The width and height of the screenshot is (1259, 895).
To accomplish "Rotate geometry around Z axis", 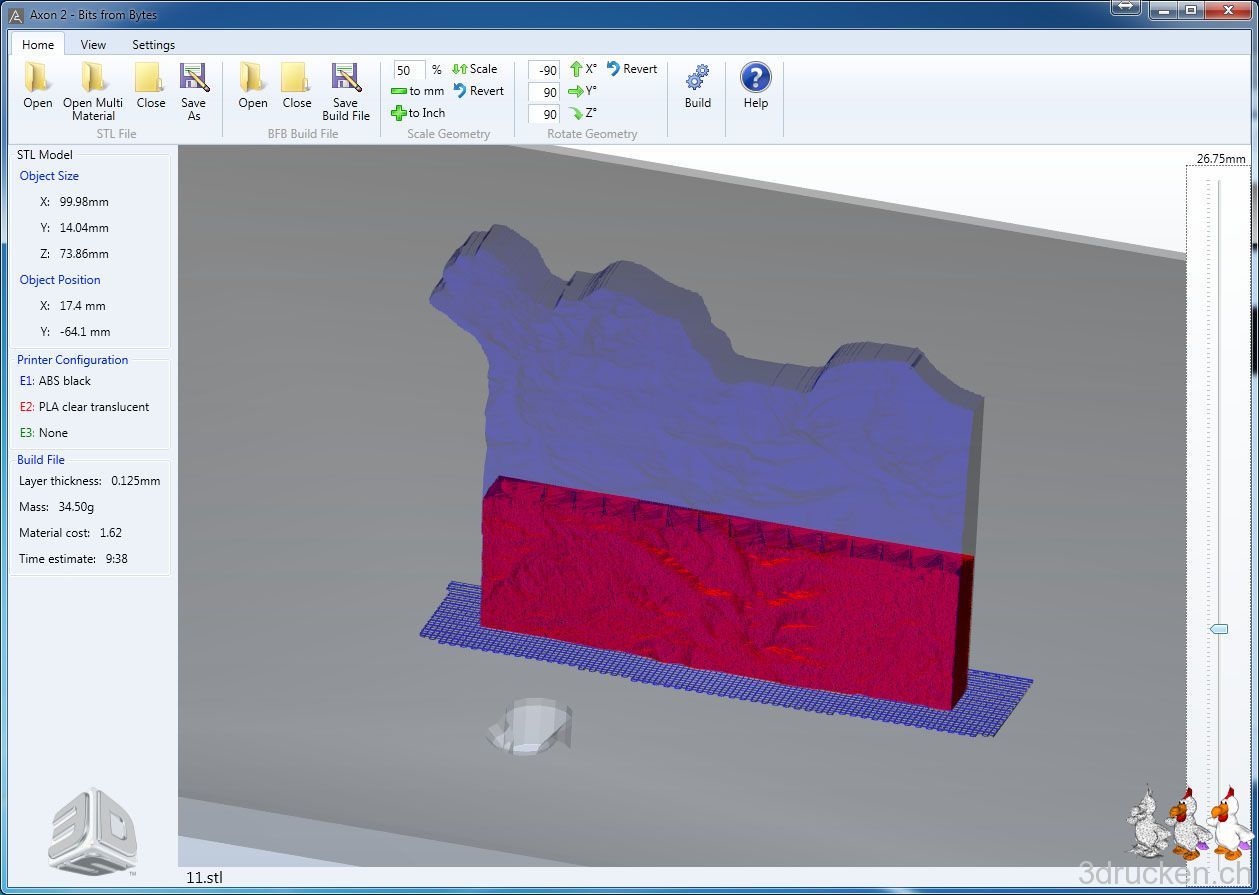I will point(583,113).
